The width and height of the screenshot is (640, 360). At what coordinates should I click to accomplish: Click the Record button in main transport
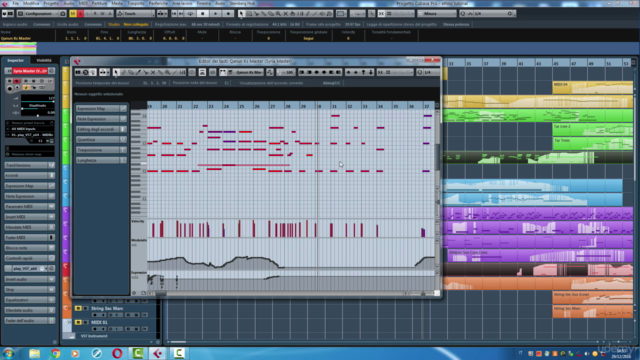click(228, 13)
